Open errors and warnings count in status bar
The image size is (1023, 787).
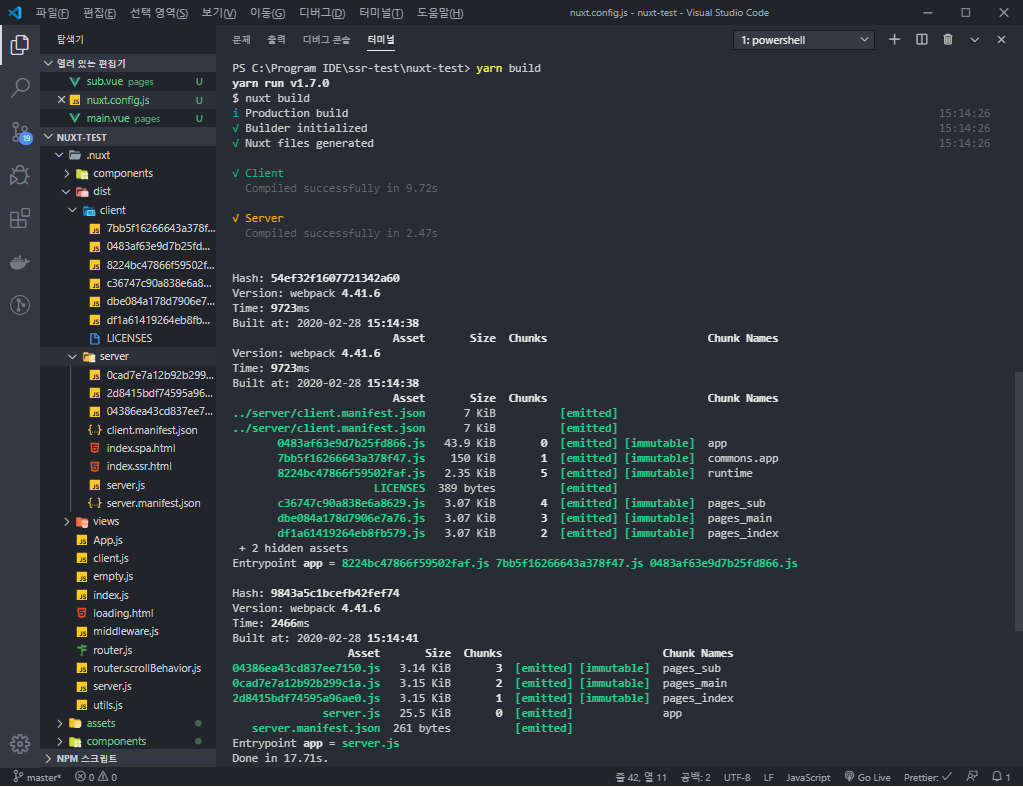pyautogui.click(x=96, y=777)
